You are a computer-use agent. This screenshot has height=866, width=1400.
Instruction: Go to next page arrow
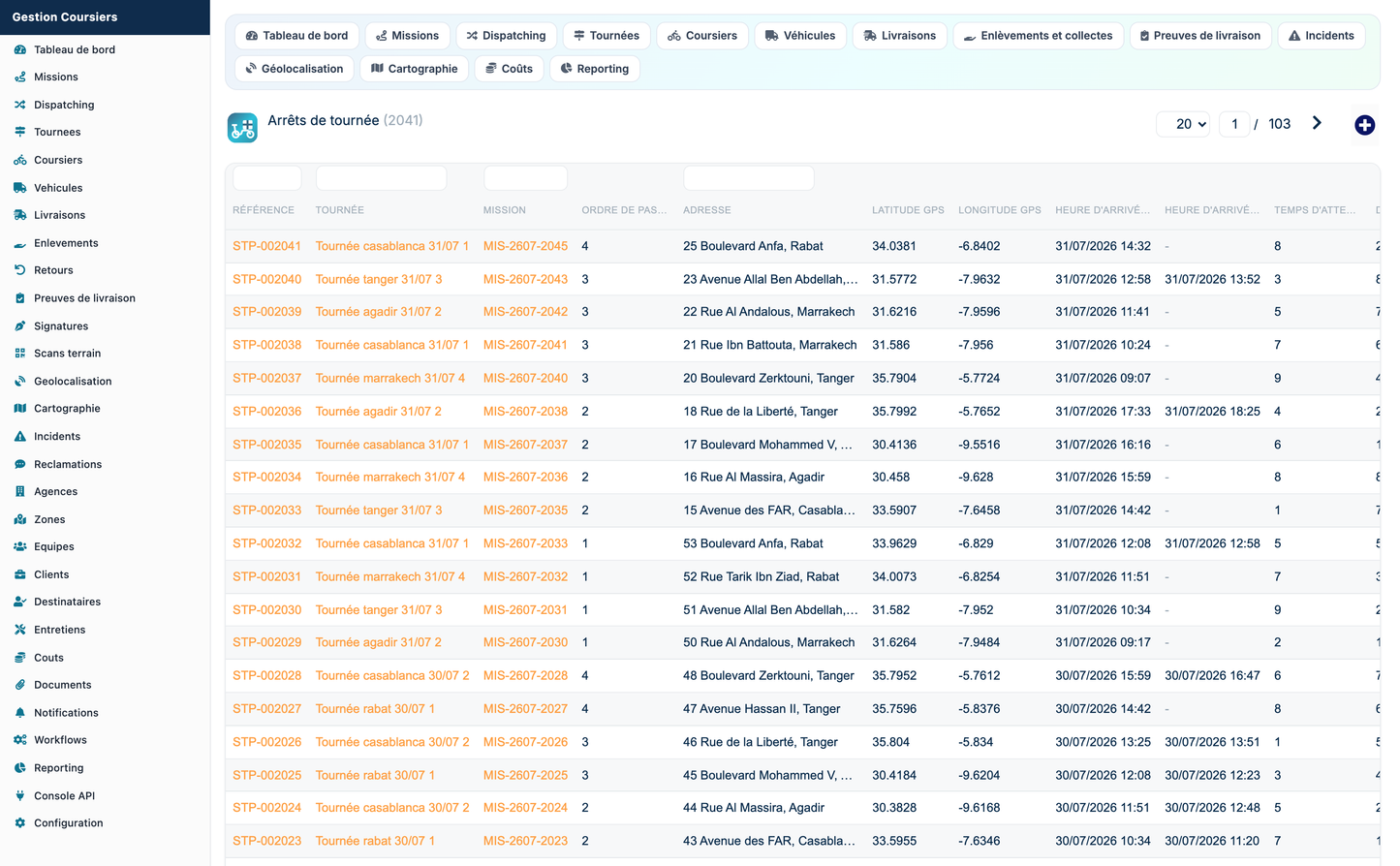pos(1317,123)
